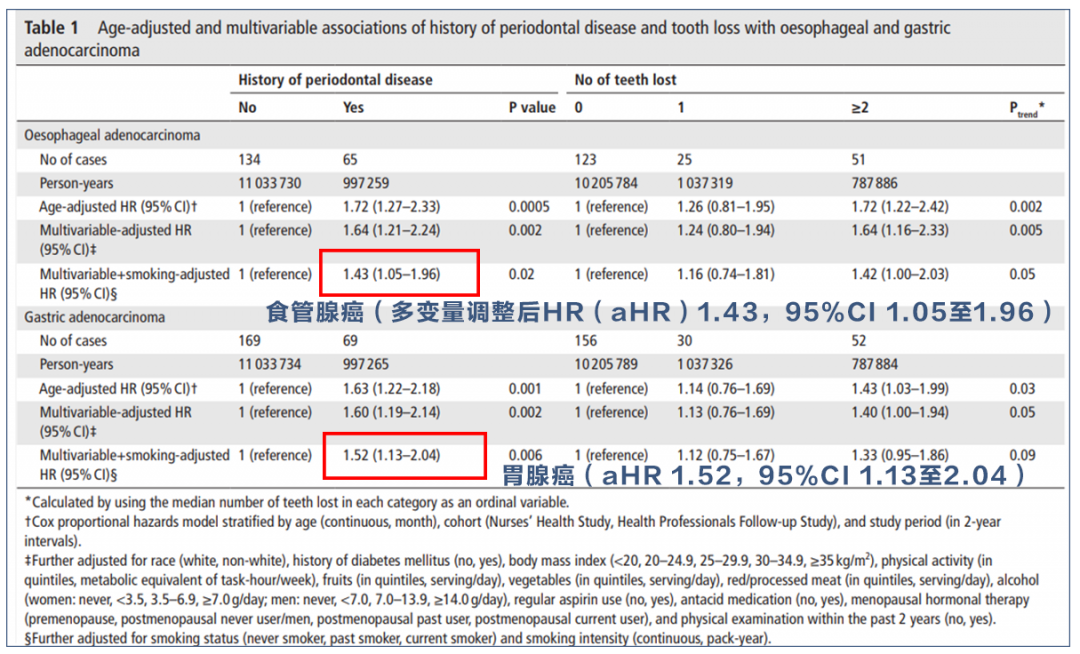Click the case count "51"

pyautogui.click(x=858, y=160)
